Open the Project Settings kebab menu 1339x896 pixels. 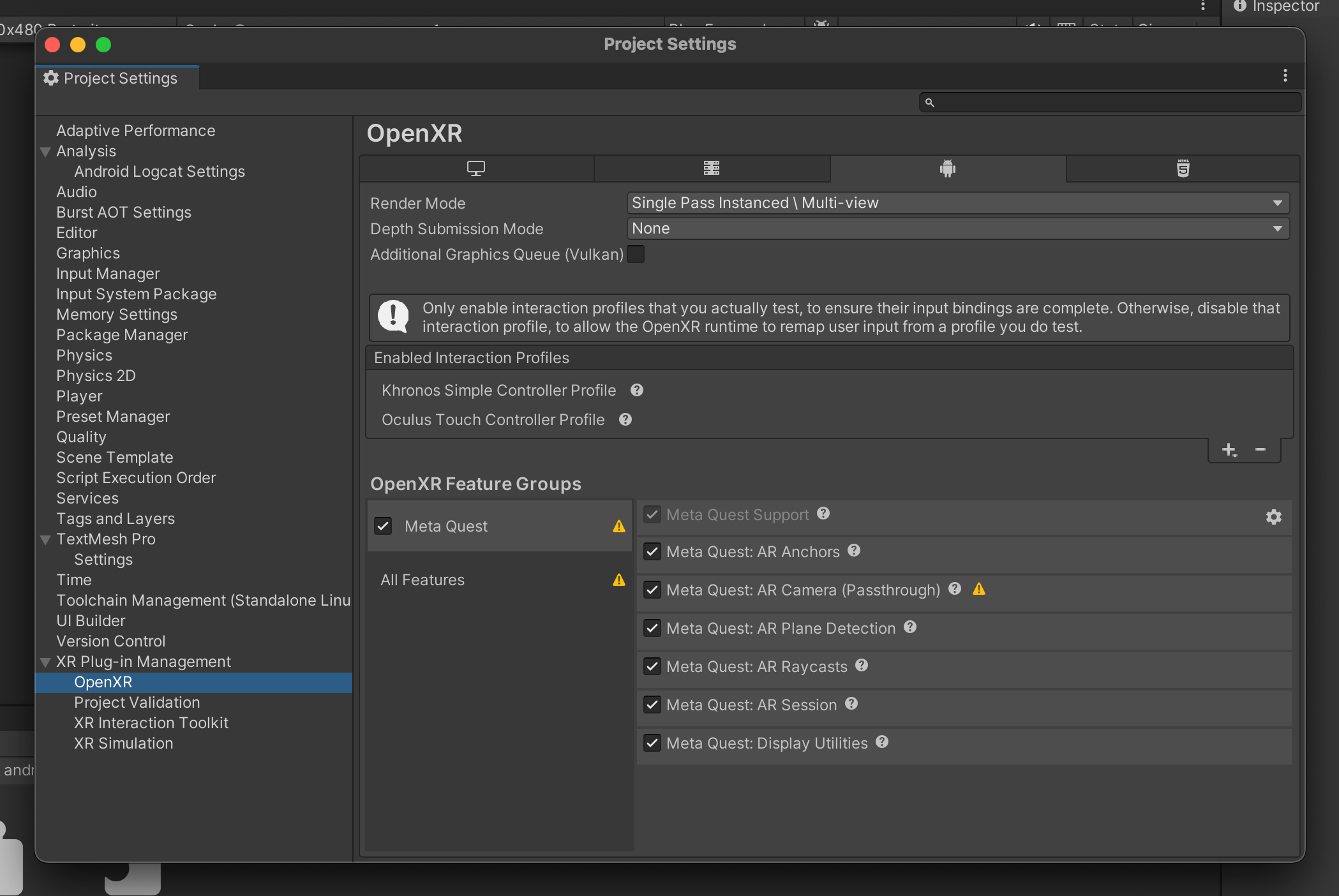(1285, 75)
